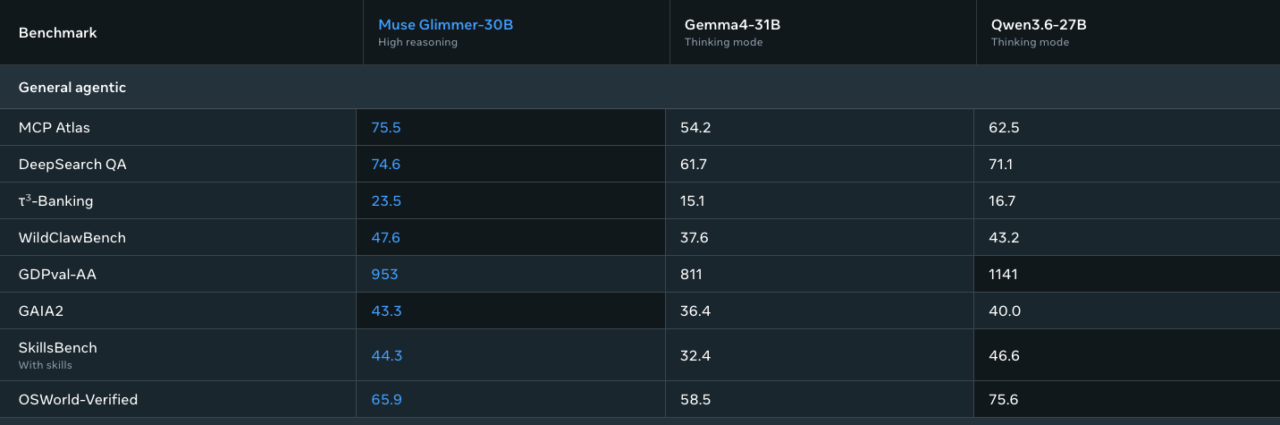The height and width of the screenshot is (425, 1280).
Task: Click the 74.6 DeepSearch QA score
Action: click(386, 164)
